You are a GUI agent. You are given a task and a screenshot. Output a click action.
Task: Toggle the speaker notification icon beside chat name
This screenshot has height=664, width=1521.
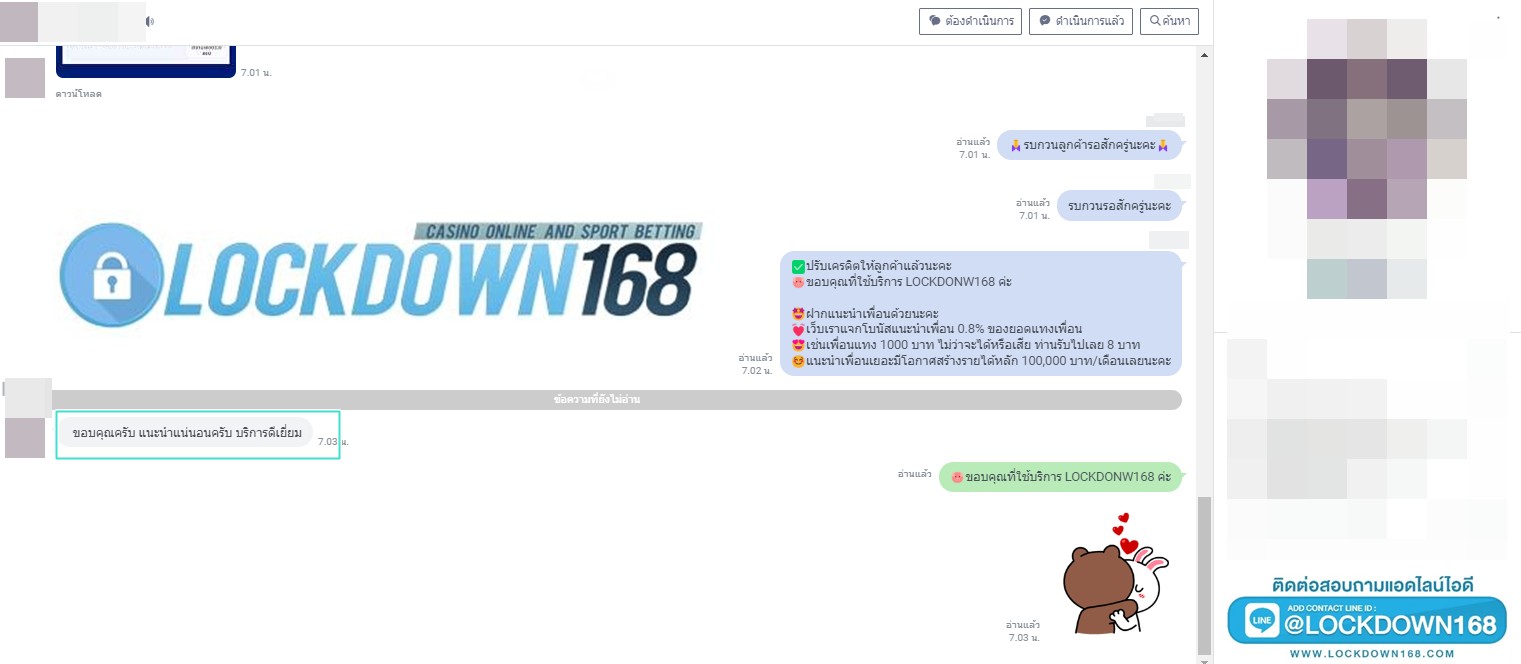tap(150, 21)
